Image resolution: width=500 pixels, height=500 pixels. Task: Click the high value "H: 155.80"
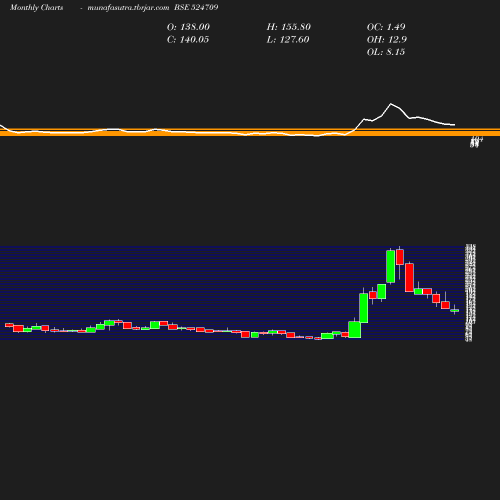tap(289, 27)
